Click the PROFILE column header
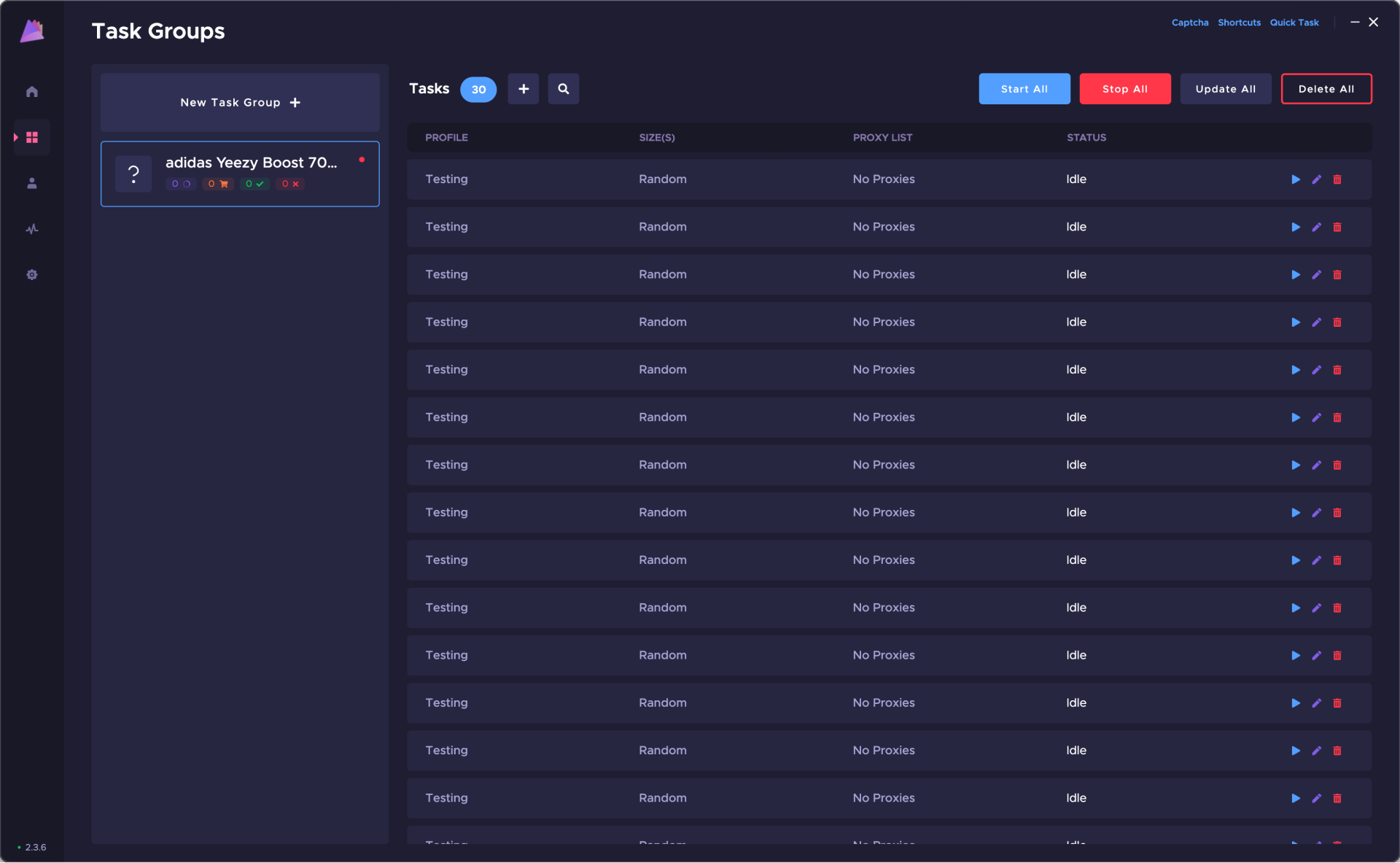 446,137
